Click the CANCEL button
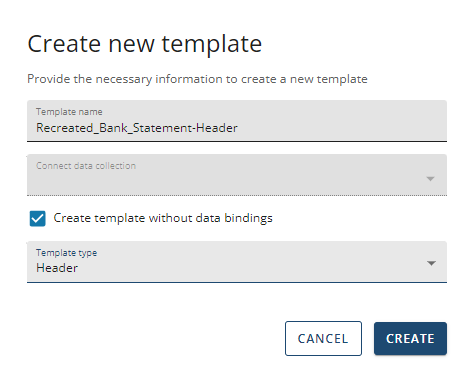 (323, 339)
